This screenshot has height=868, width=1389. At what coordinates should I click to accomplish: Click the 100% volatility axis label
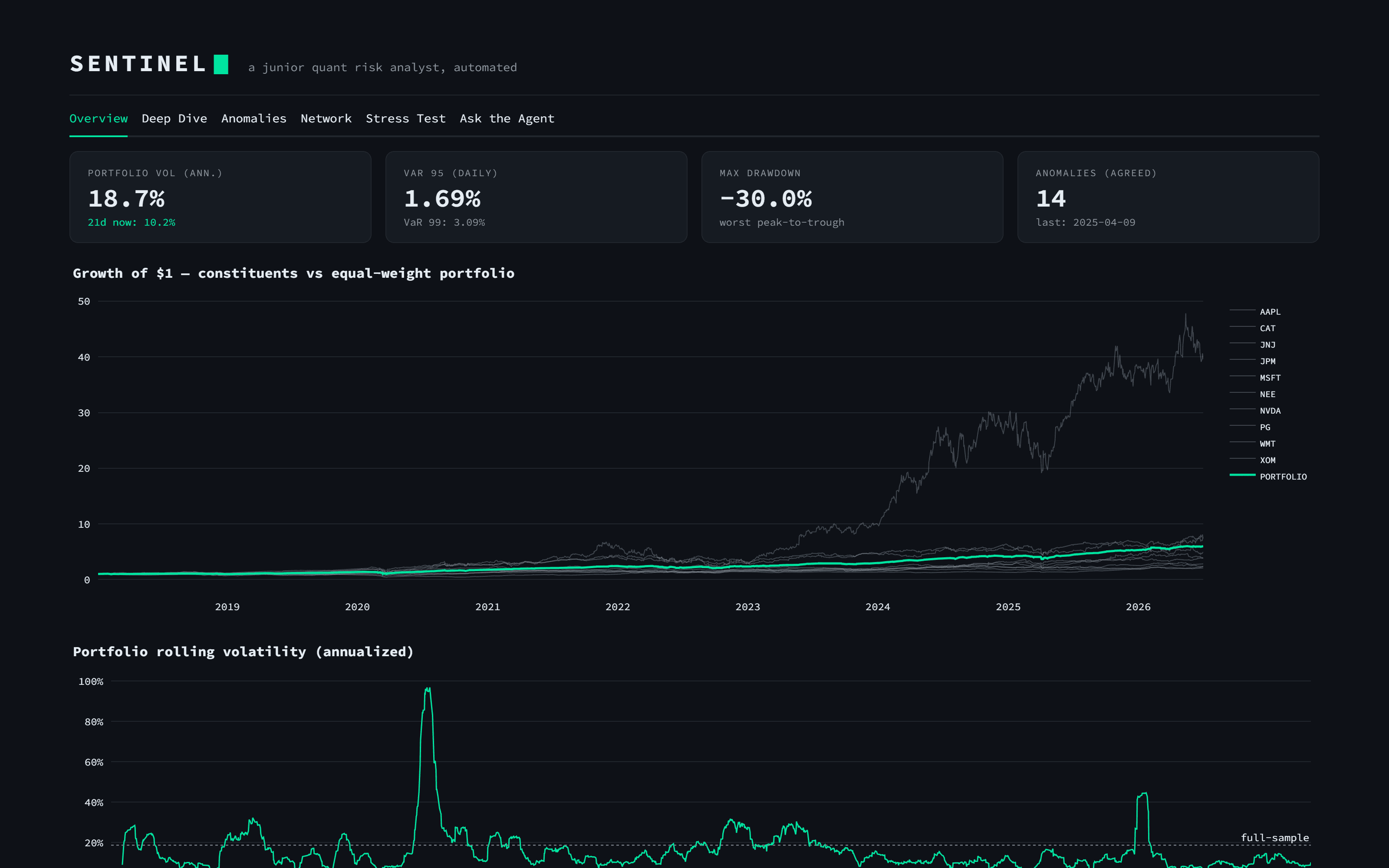click(x=91, y=681)
